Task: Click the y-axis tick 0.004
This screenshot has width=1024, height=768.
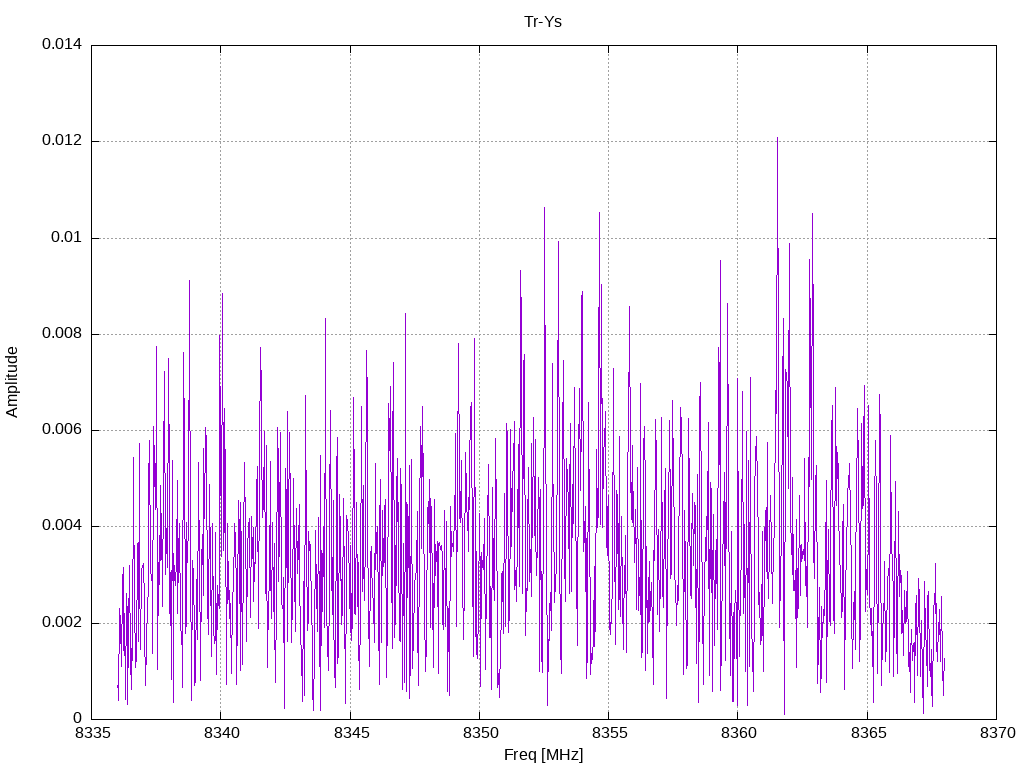Action: point(62,526)
